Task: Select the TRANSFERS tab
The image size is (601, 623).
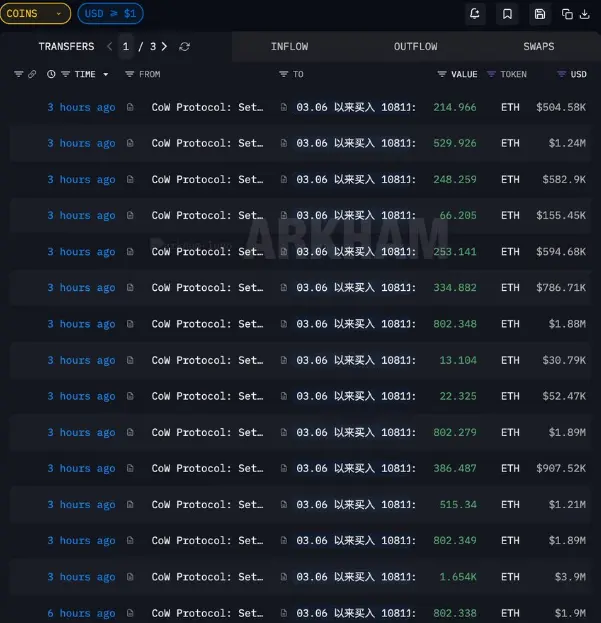Action: pyautogui.click(x=66, y=46)
